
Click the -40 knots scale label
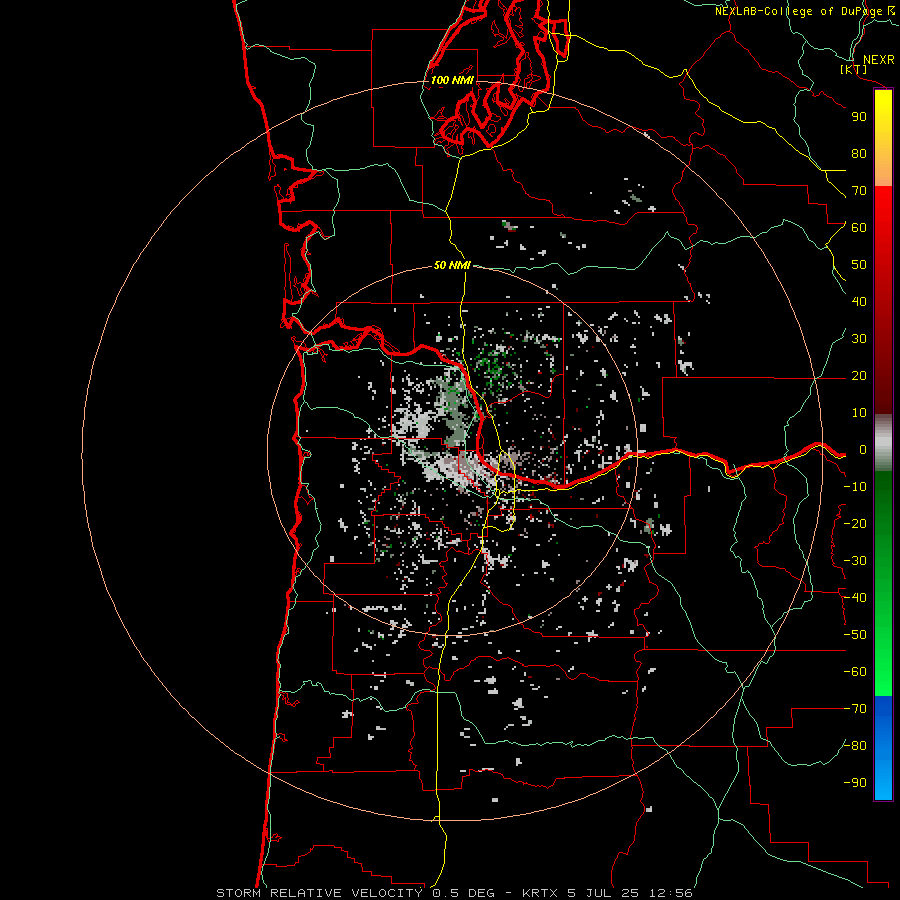[855, 598]
